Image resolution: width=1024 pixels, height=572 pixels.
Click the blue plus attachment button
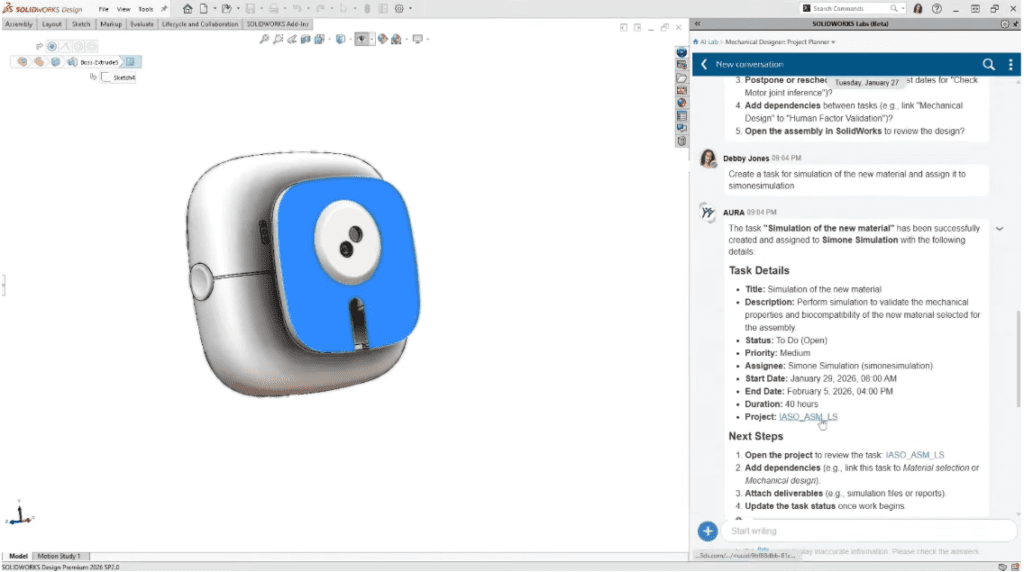[x=707, y=531]
